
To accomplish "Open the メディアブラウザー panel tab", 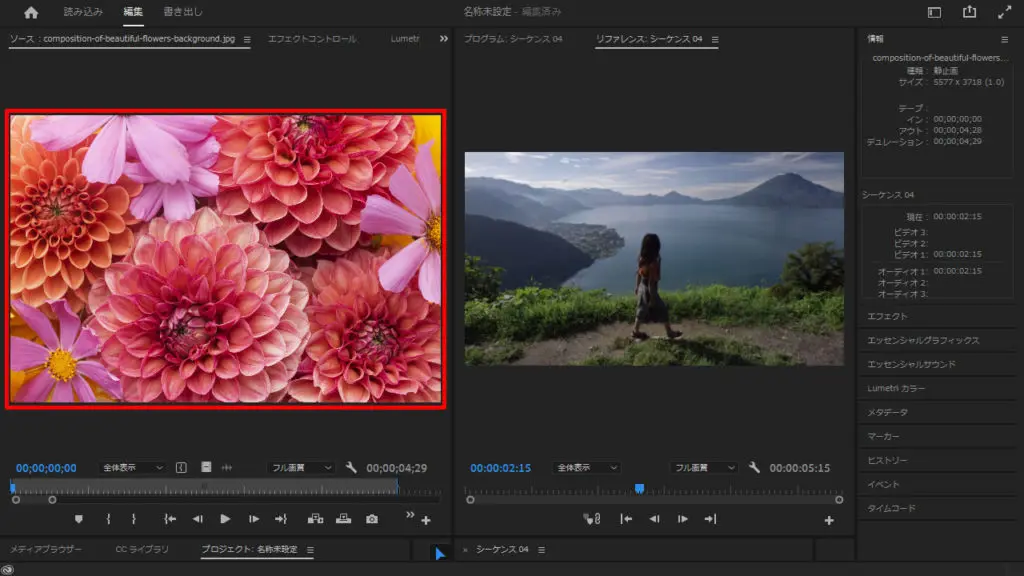I will coord(46,550).
